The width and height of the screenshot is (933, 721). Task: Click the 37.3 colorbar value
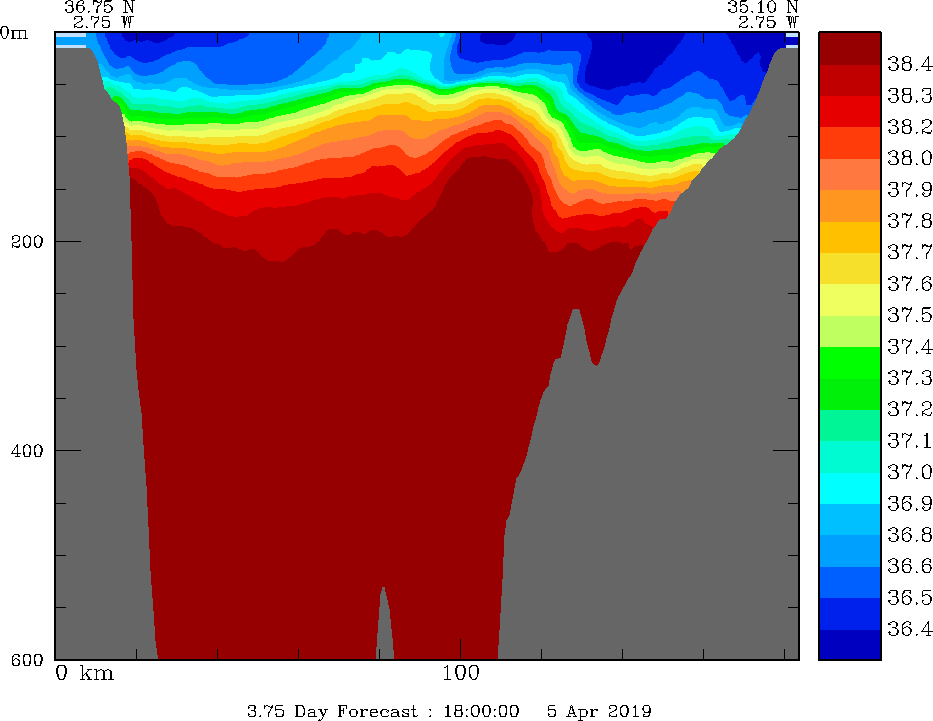[x=909, y=378]
